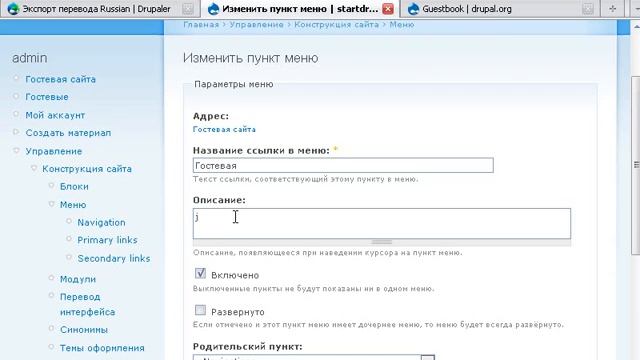Switch to the Изменить пункт меню tab
This screenshot has height=360, width=640.
click(x=300, y=9)
